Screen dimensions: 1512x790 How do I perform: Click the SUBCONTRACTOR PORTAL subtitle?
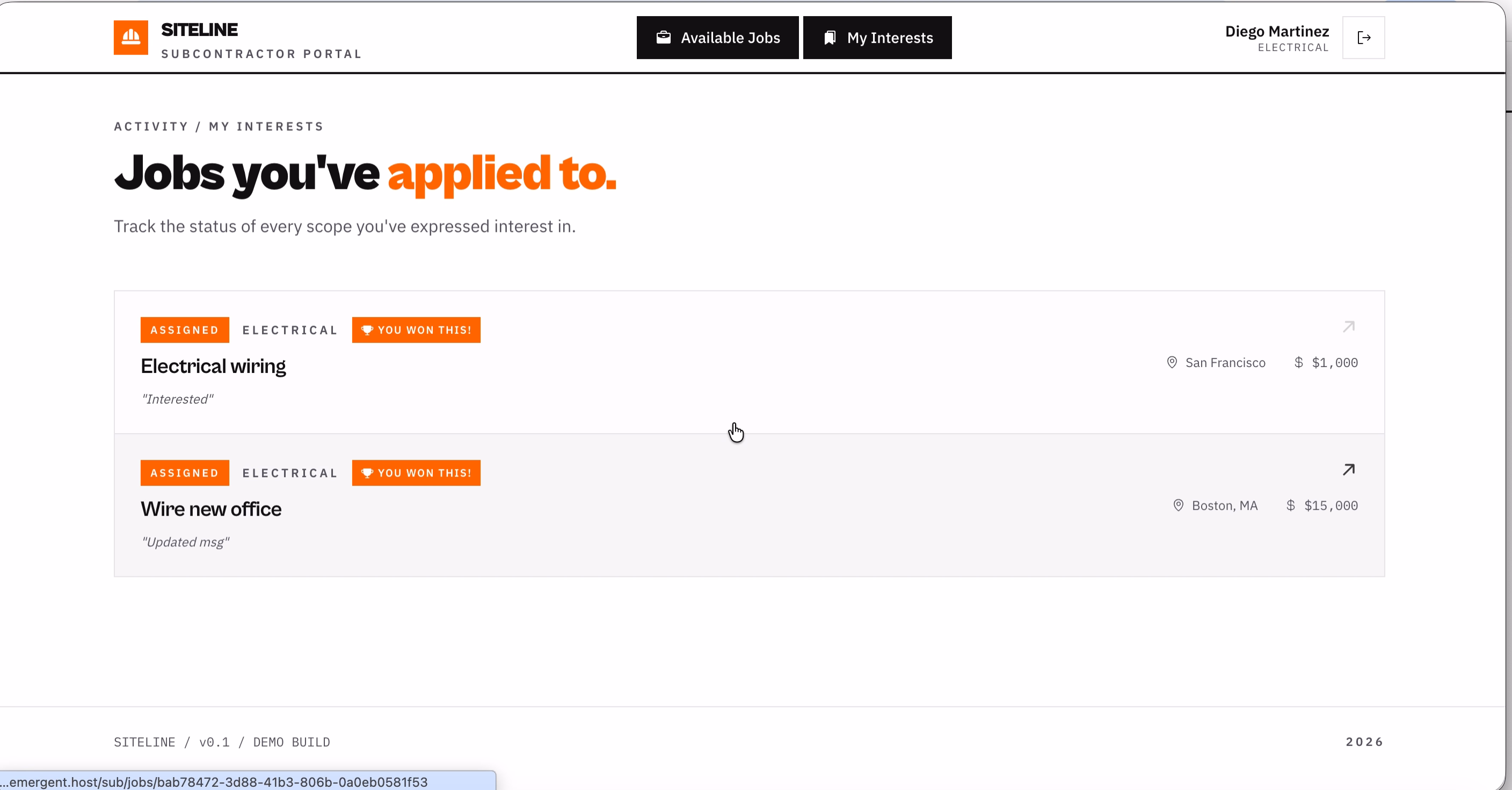[x=261, y=54]
